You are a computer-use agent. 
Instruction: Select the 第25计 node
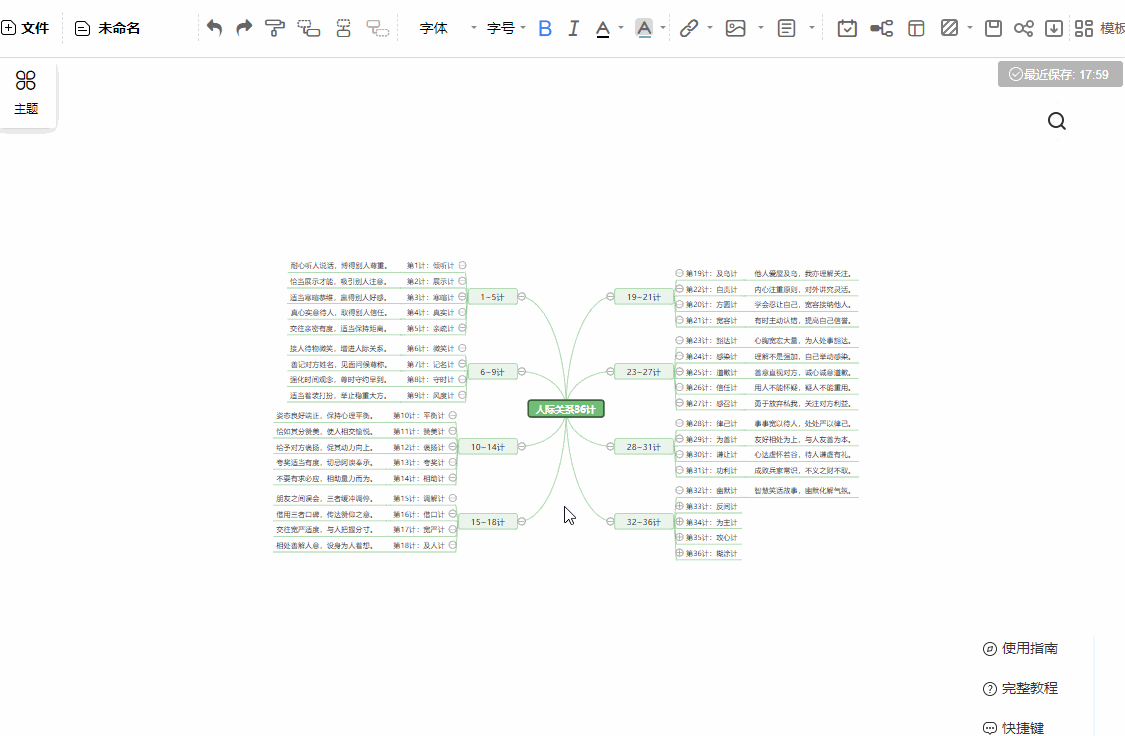tap(711, 372)
